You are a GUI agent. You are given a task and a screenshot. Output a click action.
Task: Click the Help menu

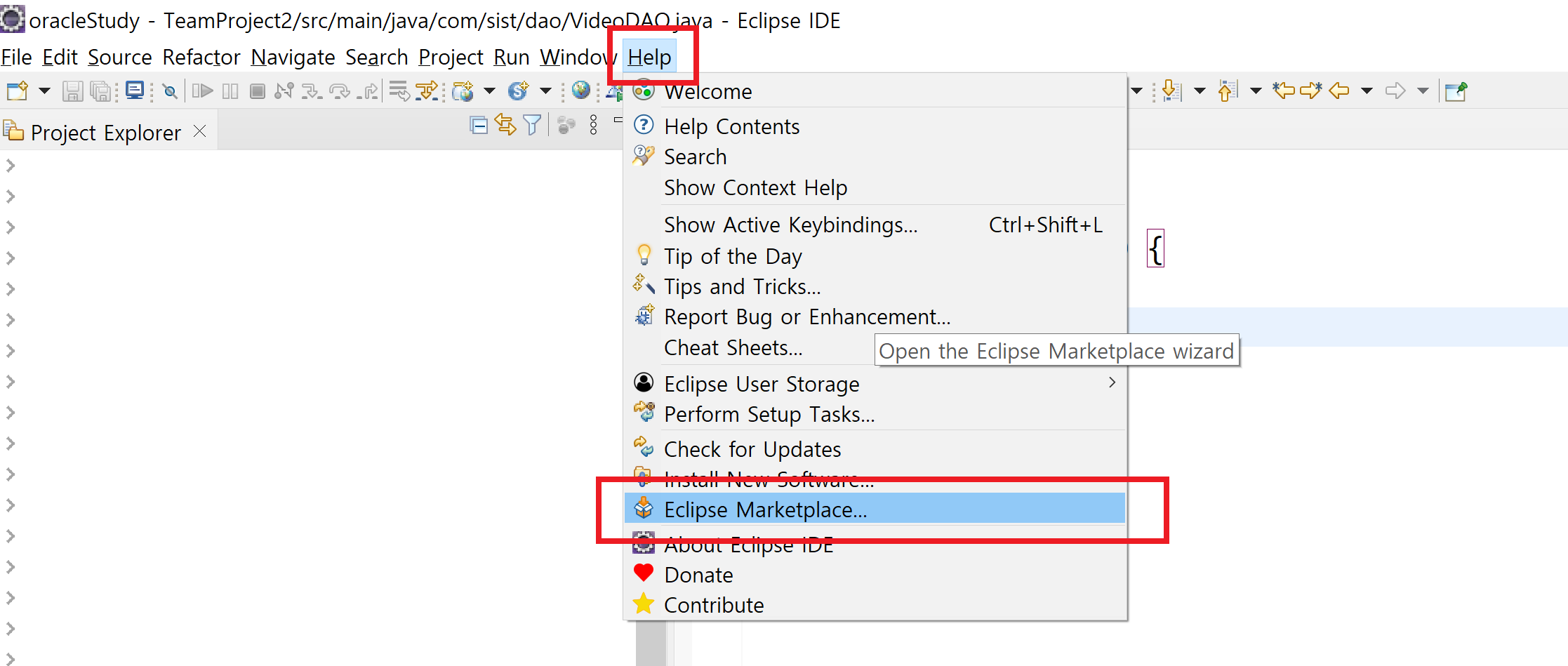(x=649, y=57)
